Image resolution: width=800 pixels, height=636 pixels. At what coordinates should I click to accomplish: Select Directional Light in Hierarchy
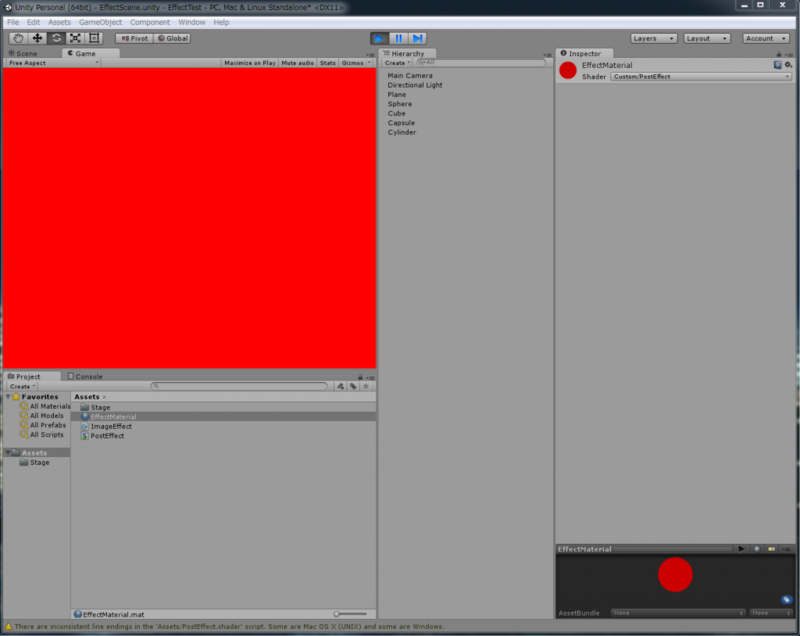tap(415, 85)
